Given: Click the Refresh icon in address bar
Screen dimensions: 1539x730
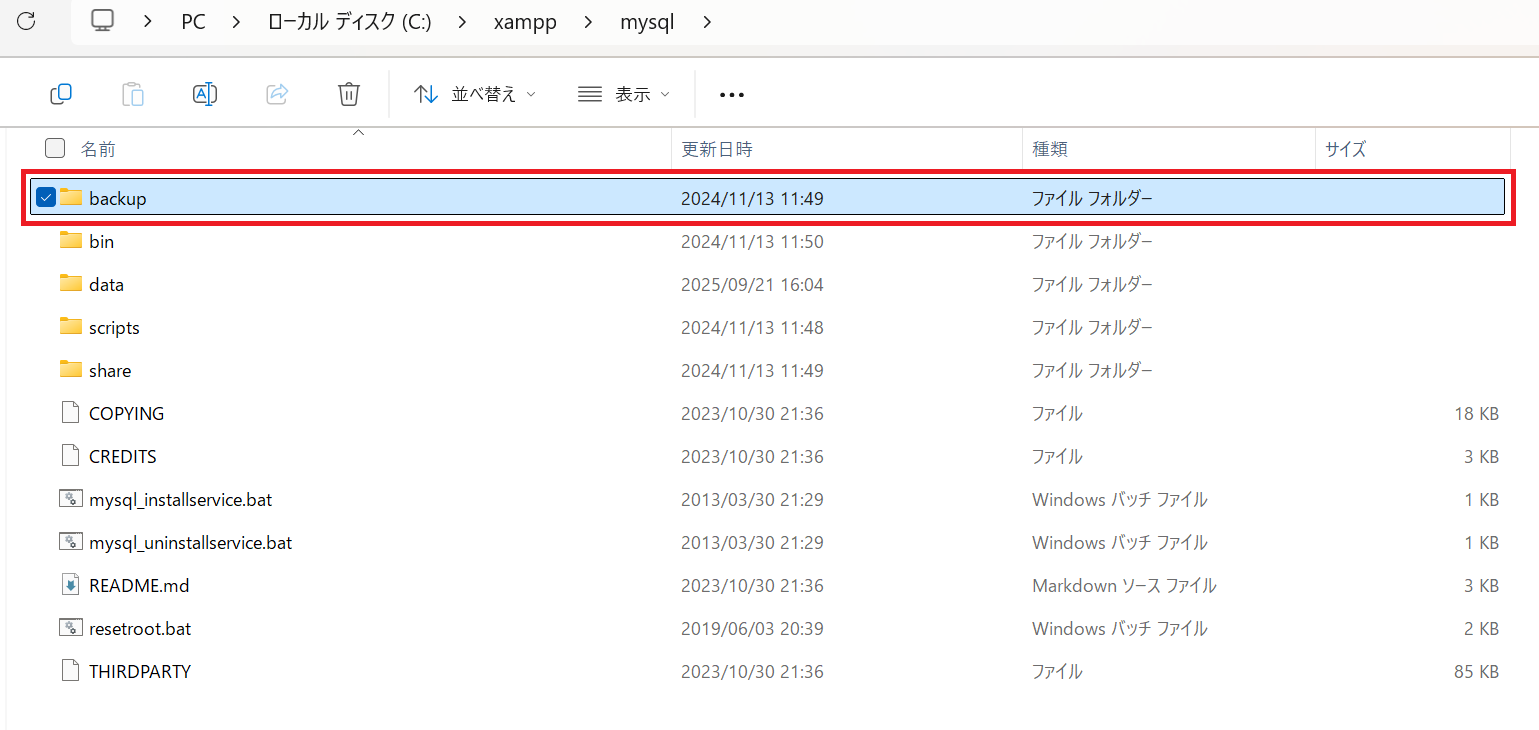Looking at the screenshot, I should [x=27, y=21].
